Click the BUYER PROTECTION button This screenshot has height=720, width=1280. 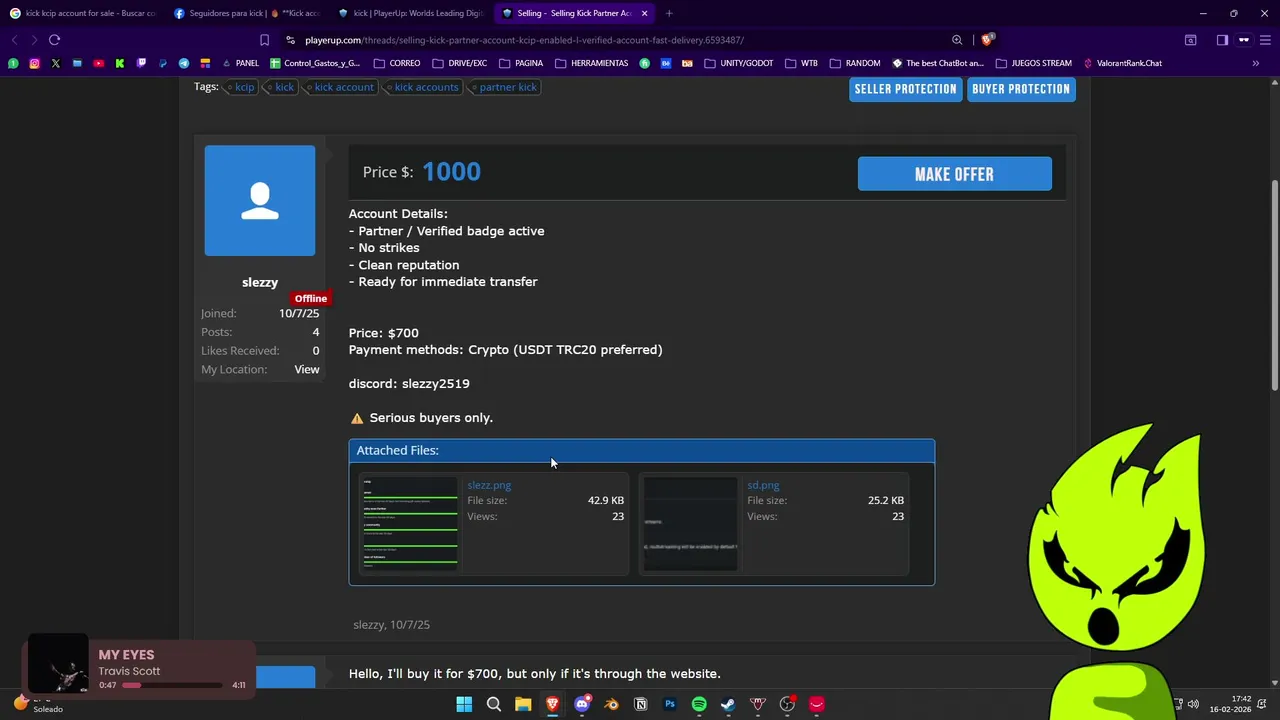pos(1021,89)
